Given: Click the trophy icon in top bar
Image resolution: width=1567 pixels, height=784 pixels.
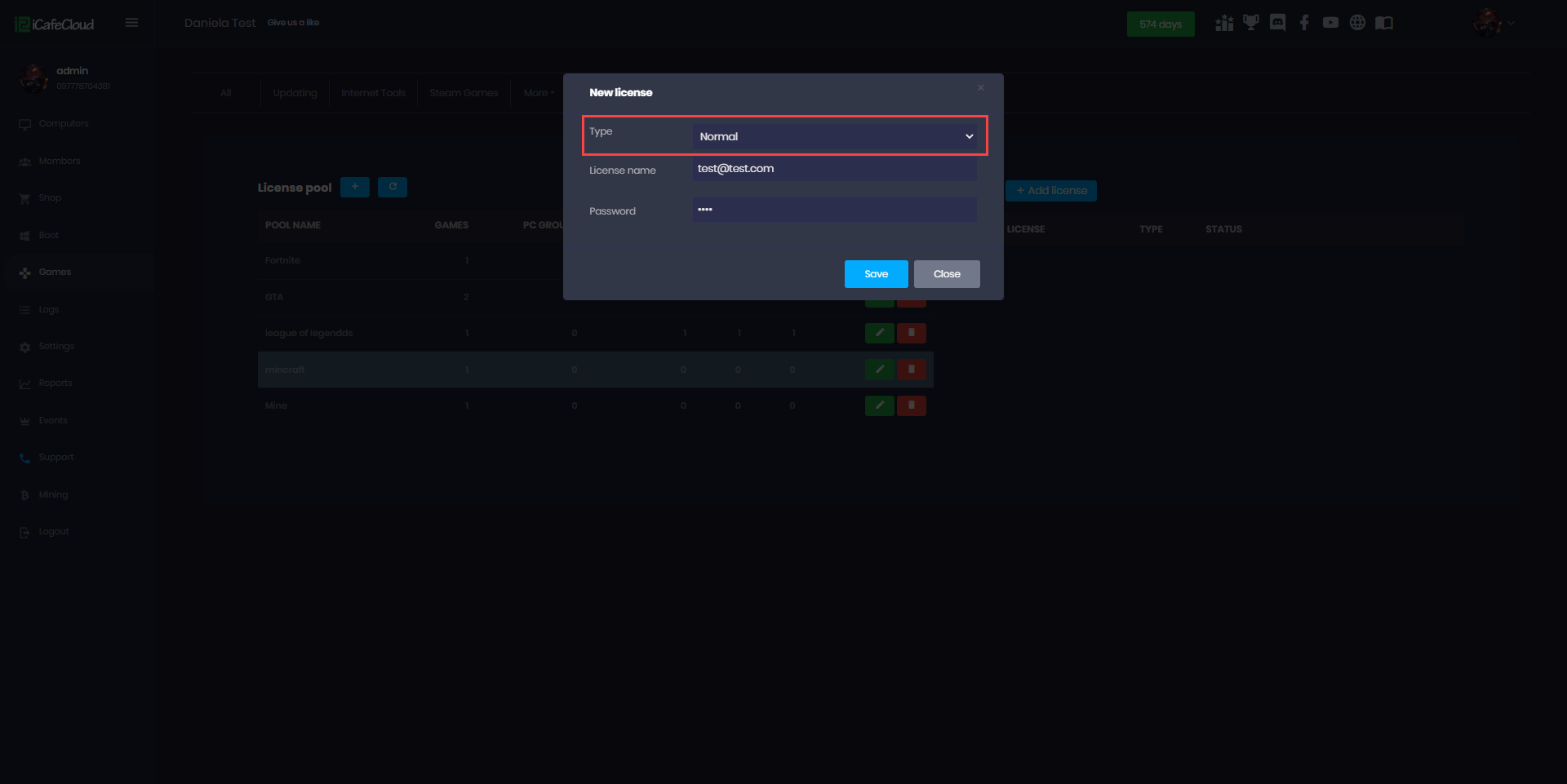Looking at the screenshot, I should [x=1250, y=22].
